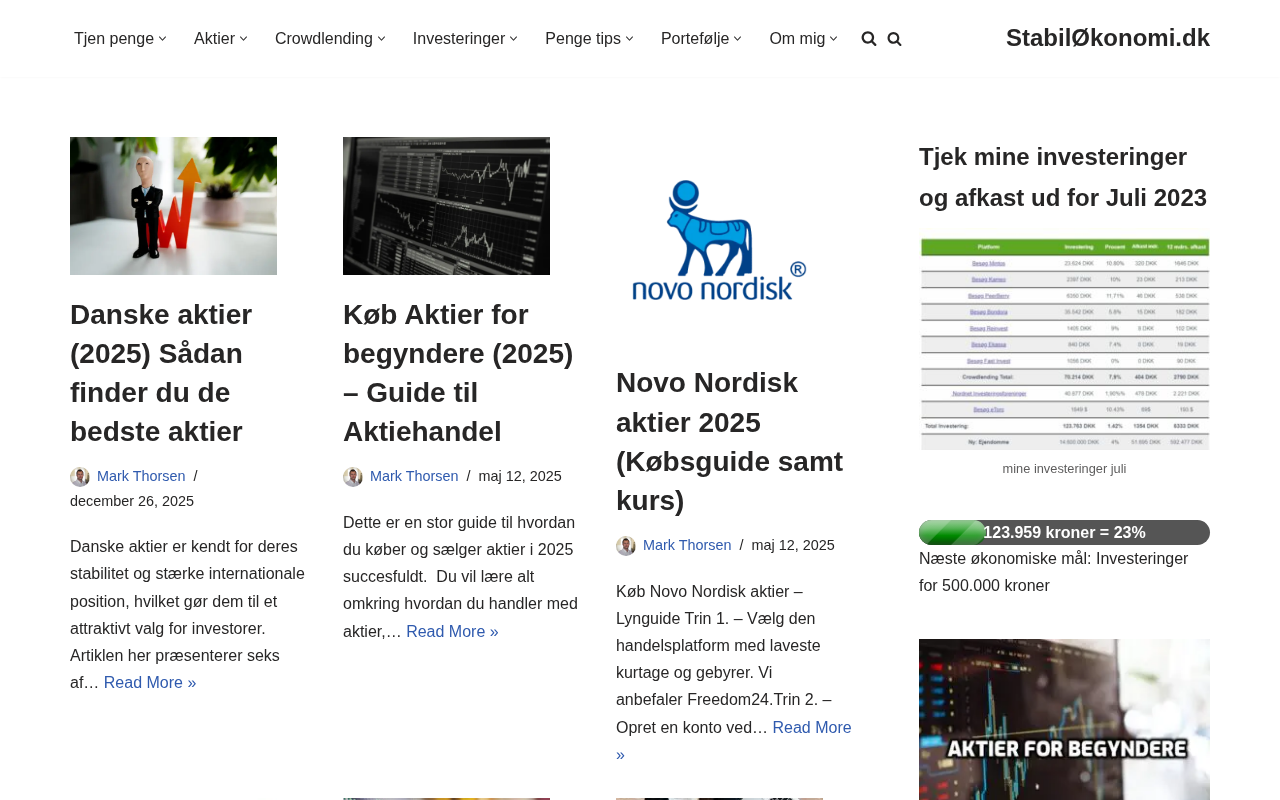Click the second search magnifier icon
The width and height of the screenshot is (1280, 800).
[x=894, y=39]
